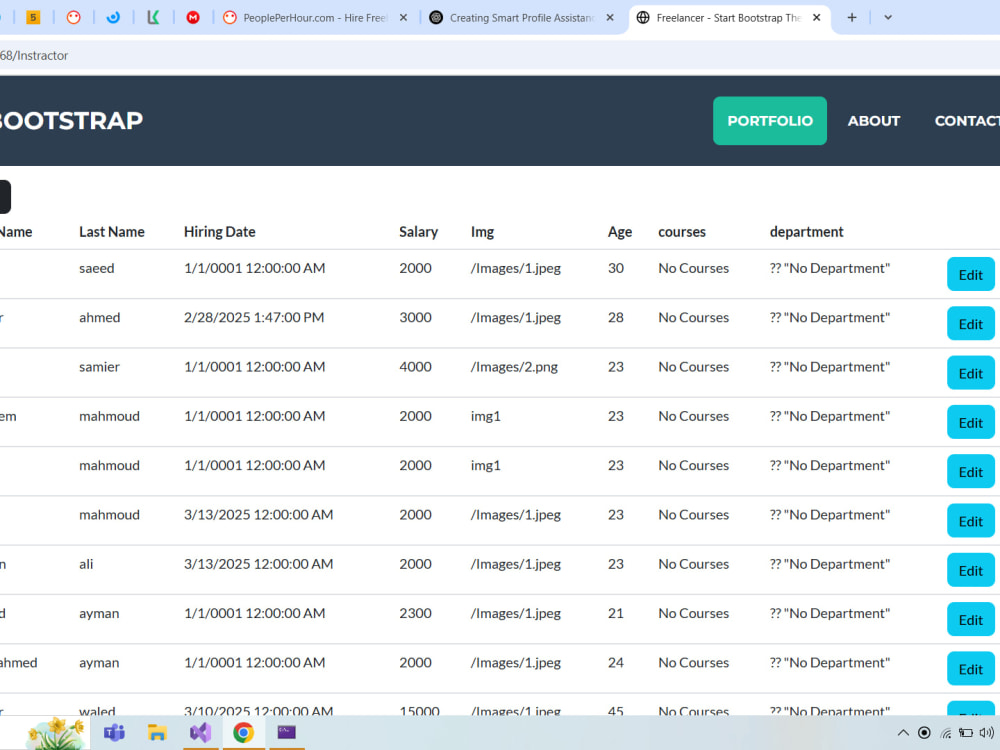Open the Wi-Fi network tray icon
This screenshot has height=750, width=1000.
coord(946,733)
